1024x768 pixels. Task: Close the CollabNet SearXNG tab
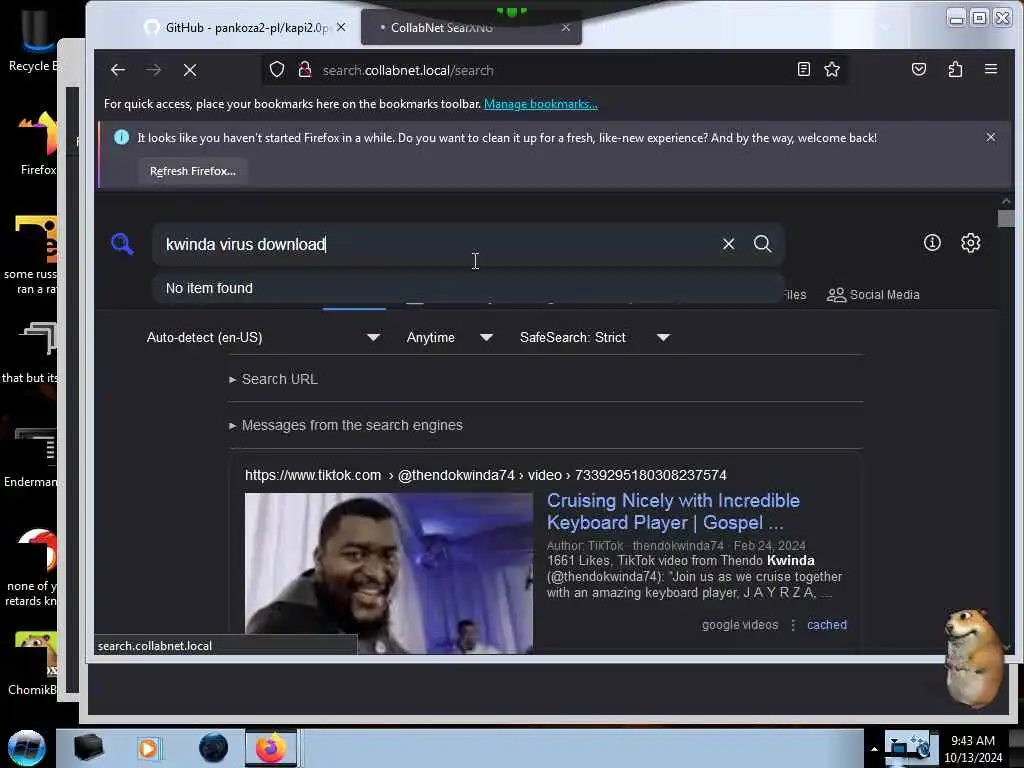(566, 27)
